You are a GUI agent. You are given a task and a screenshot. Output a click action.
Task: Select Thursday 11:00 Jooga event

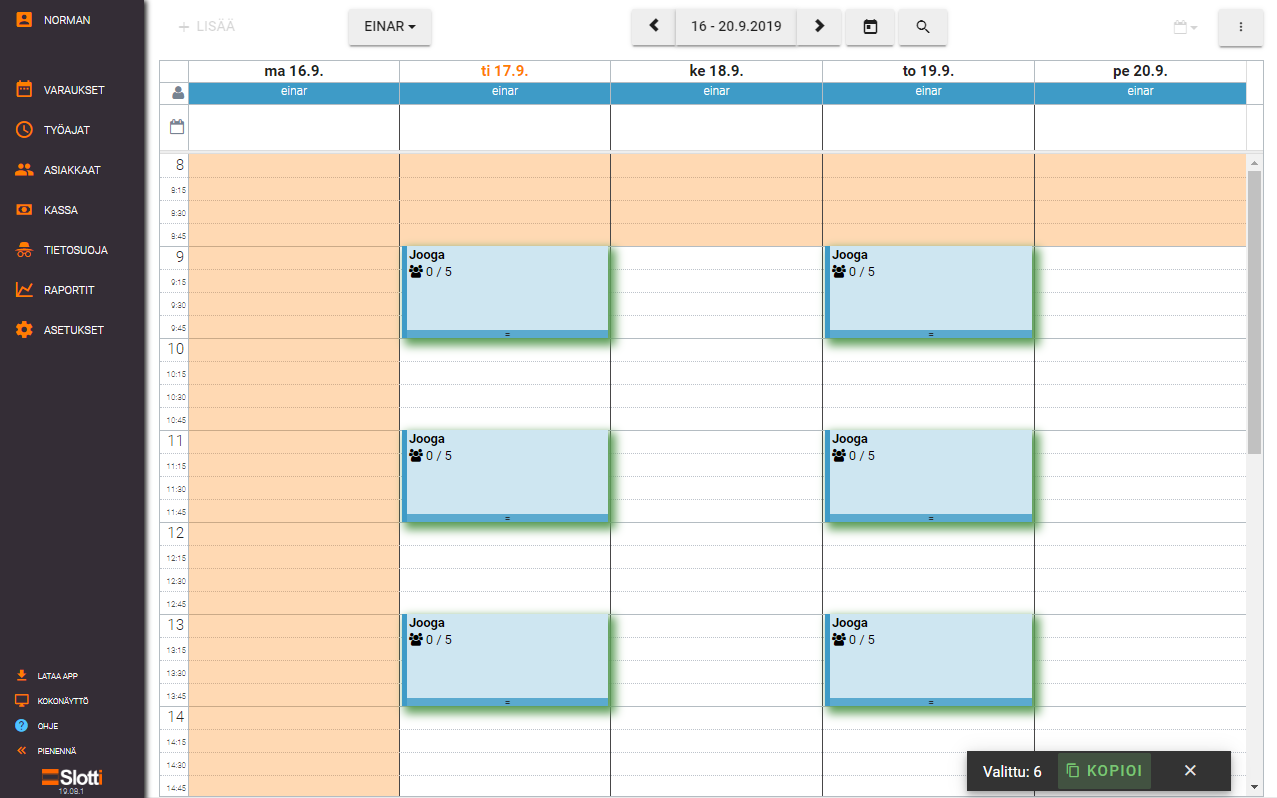[x=929, y=476]
